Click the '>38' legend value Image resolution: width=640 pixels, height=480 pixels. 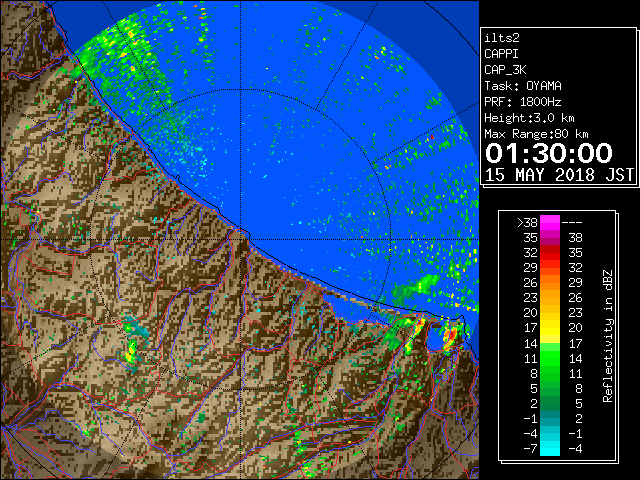(x=527, y=223)
